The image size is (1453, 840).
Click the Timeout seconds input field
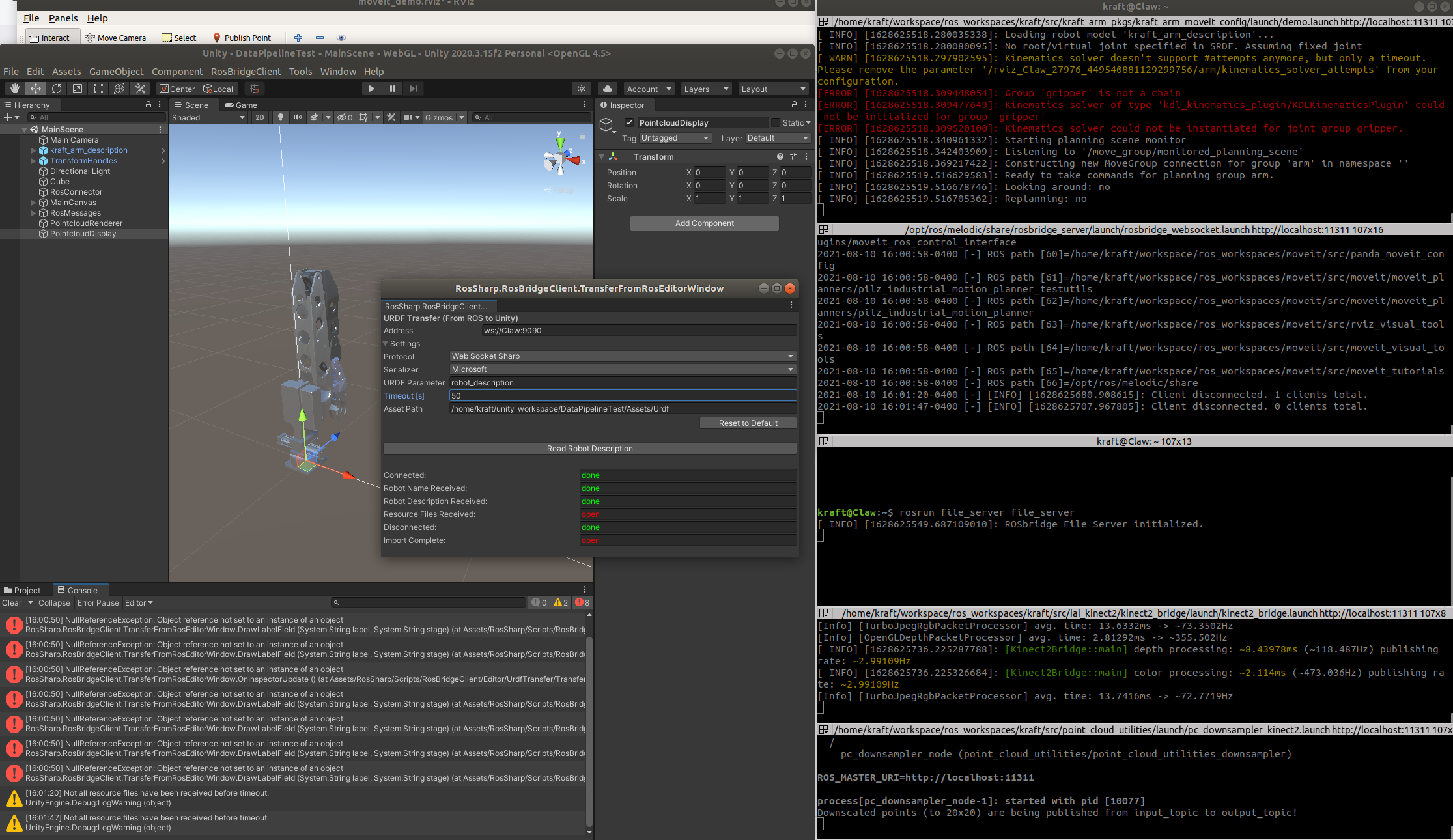621,395
